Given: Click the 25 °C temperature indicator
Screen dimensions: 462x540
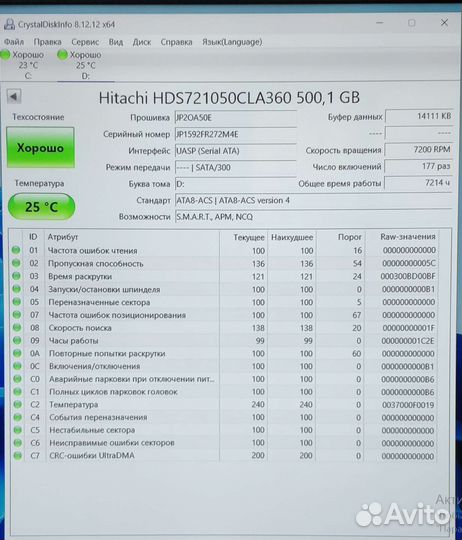Looking at the screenshot, I should click(x=41, y=207).
